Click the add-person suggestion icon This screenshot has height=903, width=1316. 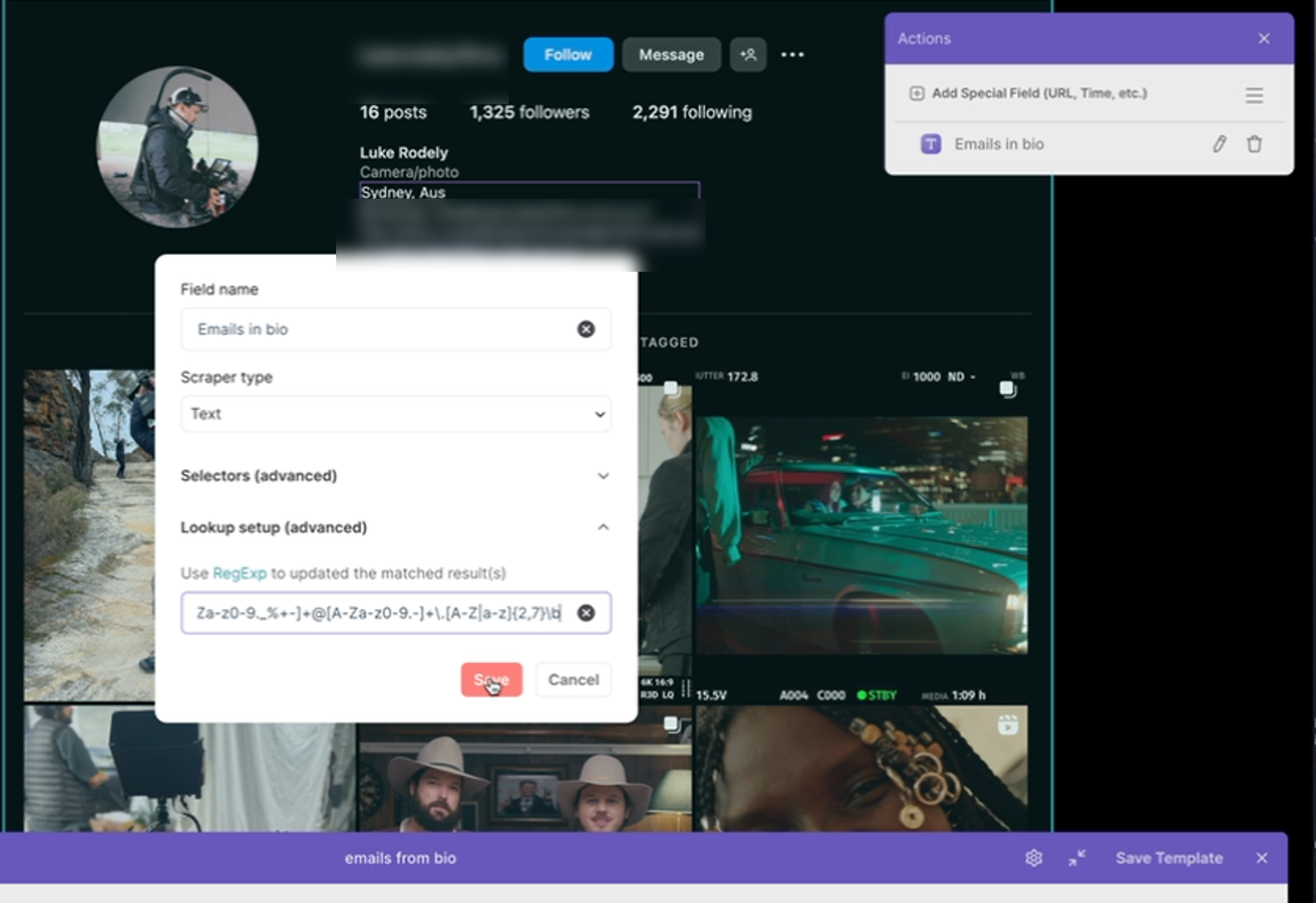(x=748, y=54)
